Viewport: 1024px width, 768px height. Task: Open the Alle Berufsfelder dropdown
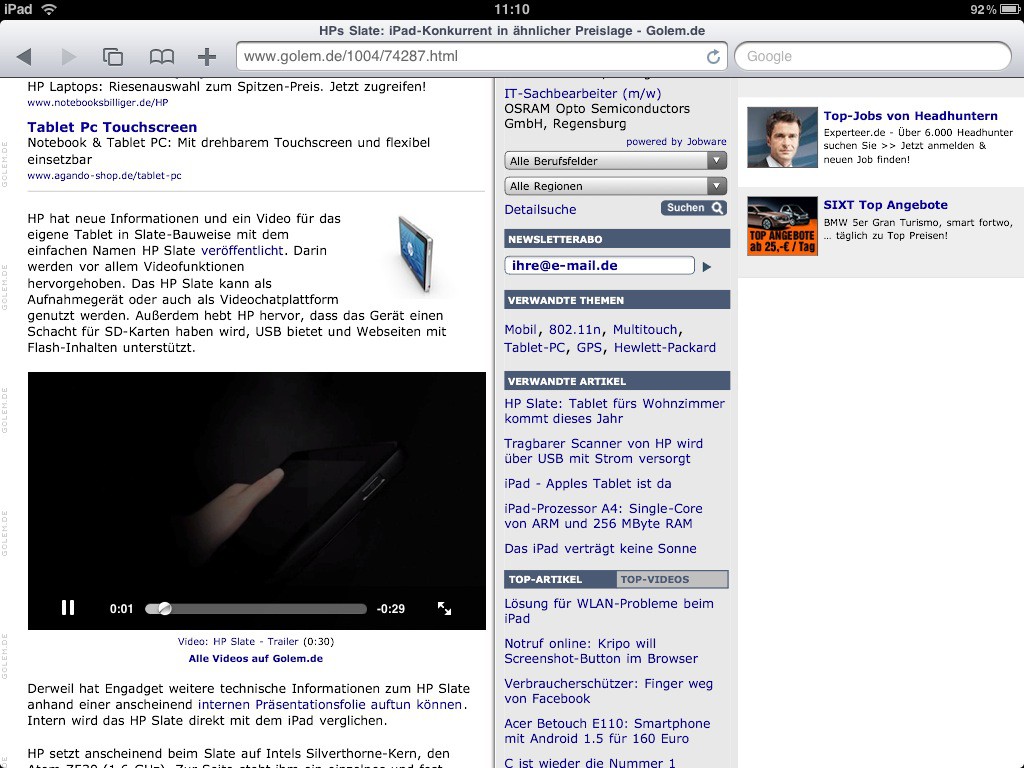coord(614,160)
